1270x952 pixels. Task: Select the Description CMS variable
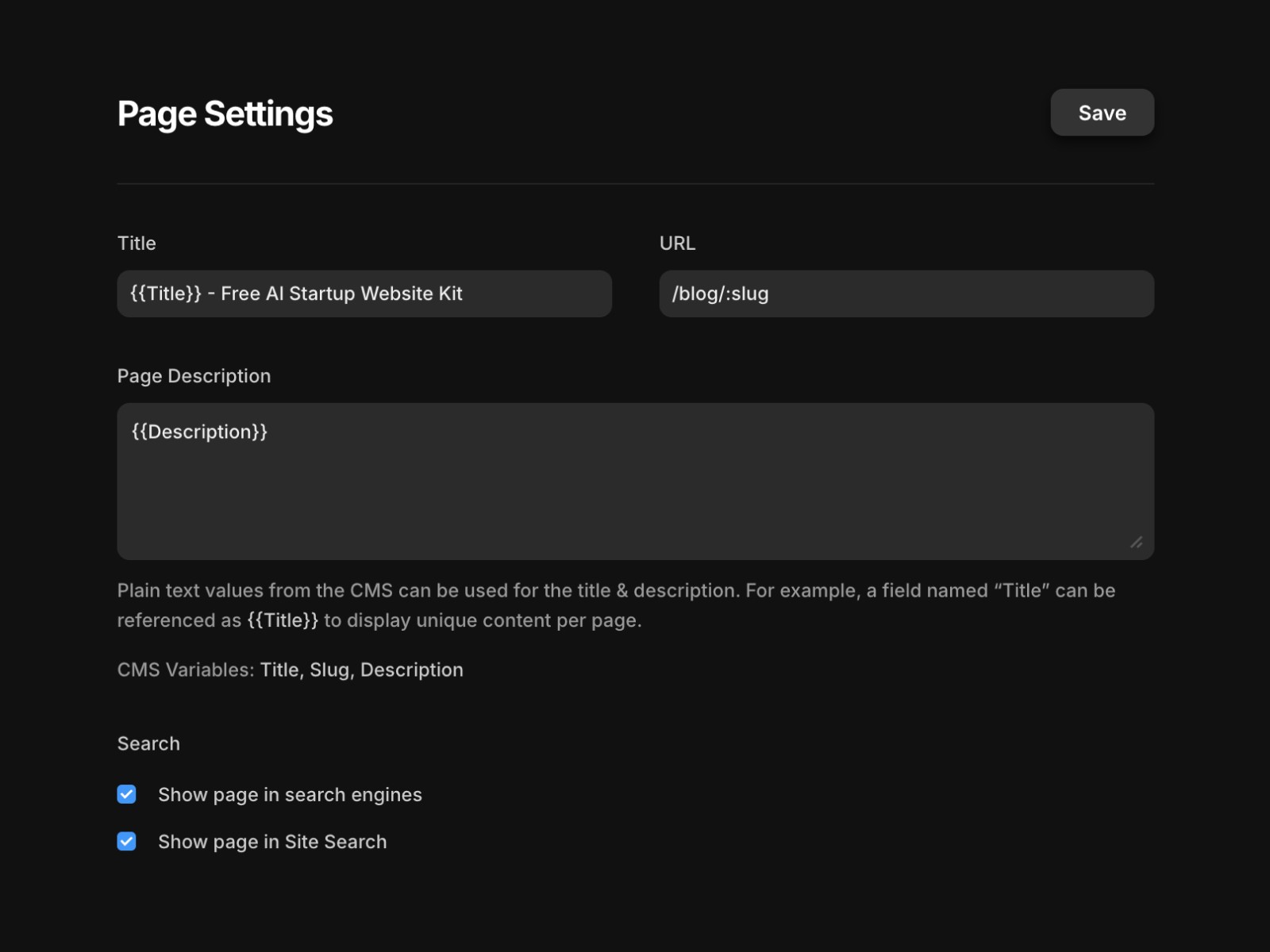[x=411, y=670]
